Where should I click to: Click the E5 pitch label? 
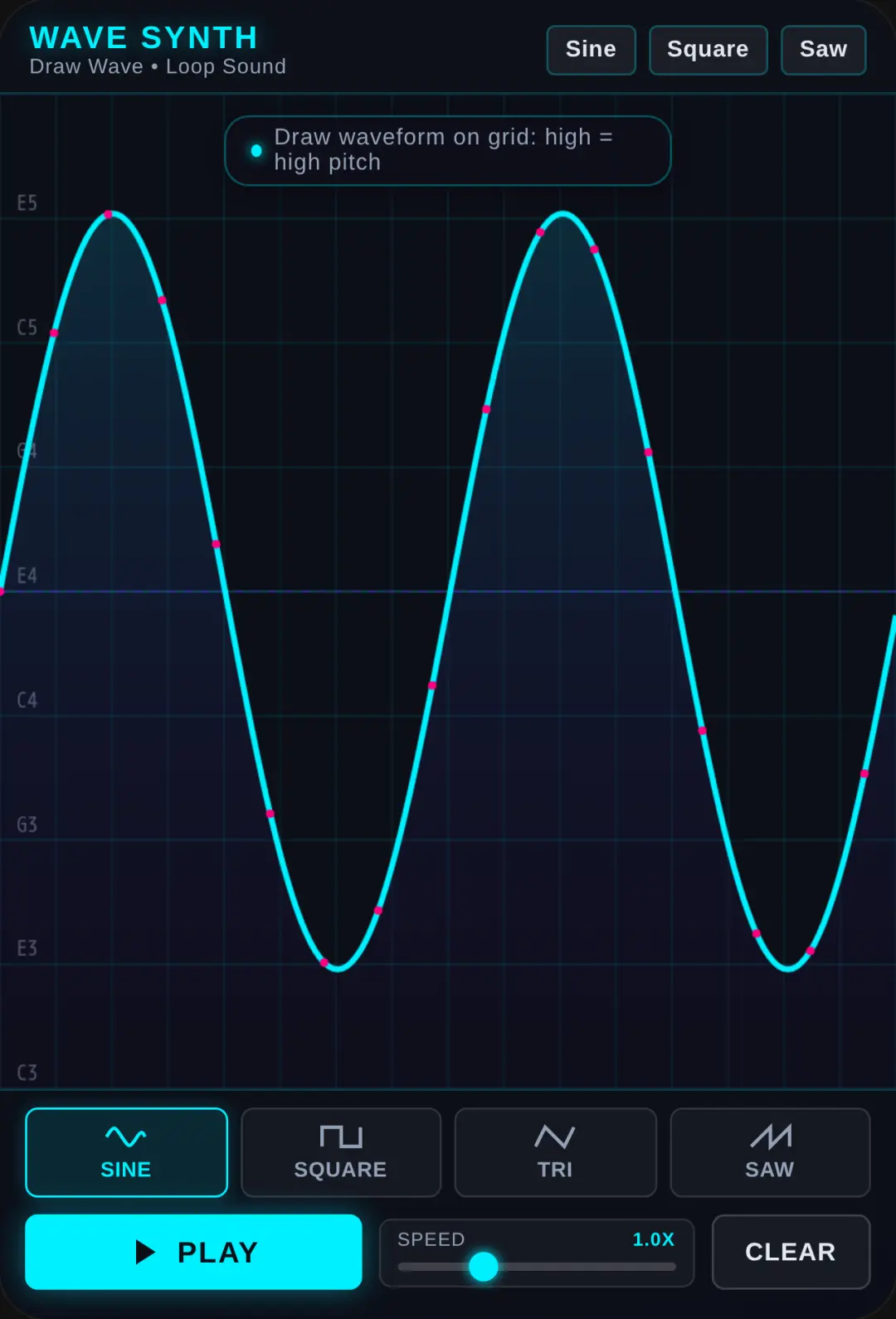[x=27, y=203]
